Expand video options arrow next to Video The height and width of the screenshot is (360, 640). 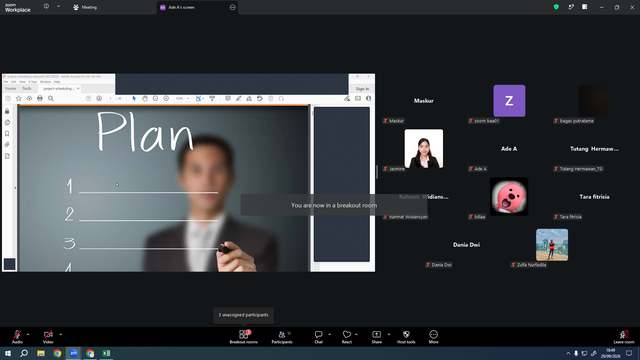60,334
